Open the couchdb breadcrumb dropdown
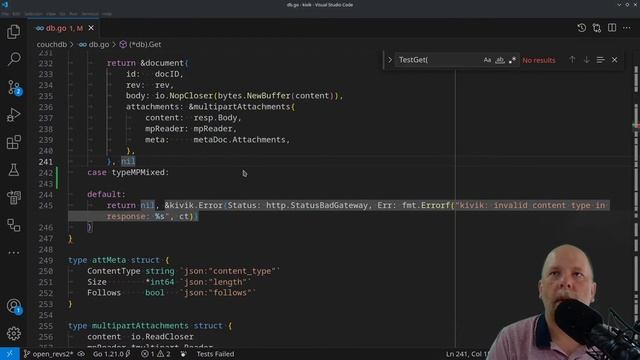This screenshot has height=360, width=640. 51,44
